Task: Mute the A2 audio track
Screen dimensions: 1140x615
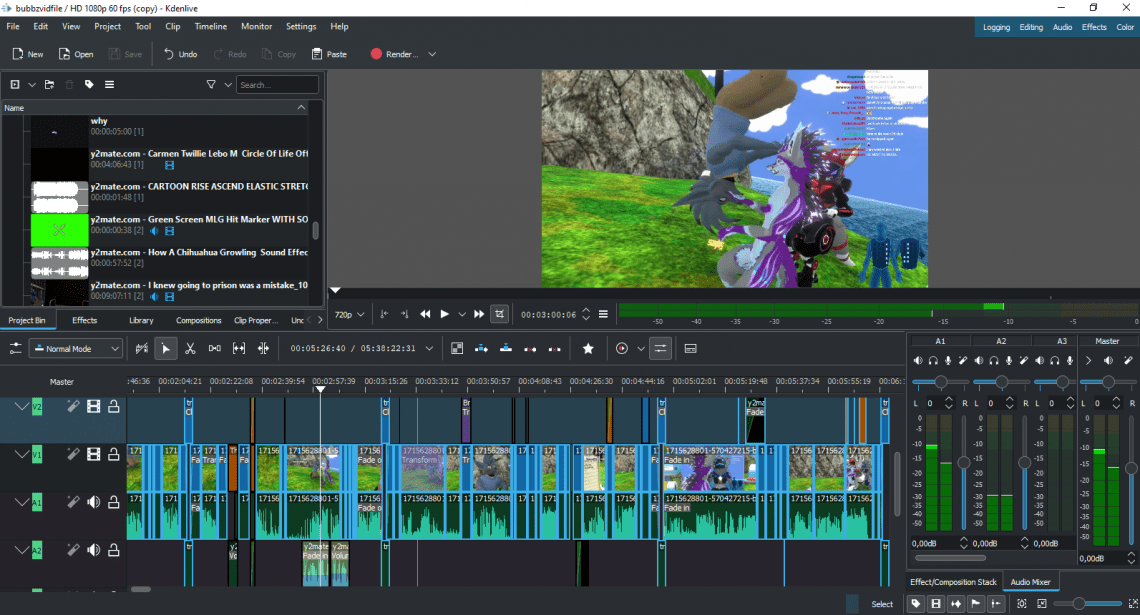Action: (x=93, y=549)
